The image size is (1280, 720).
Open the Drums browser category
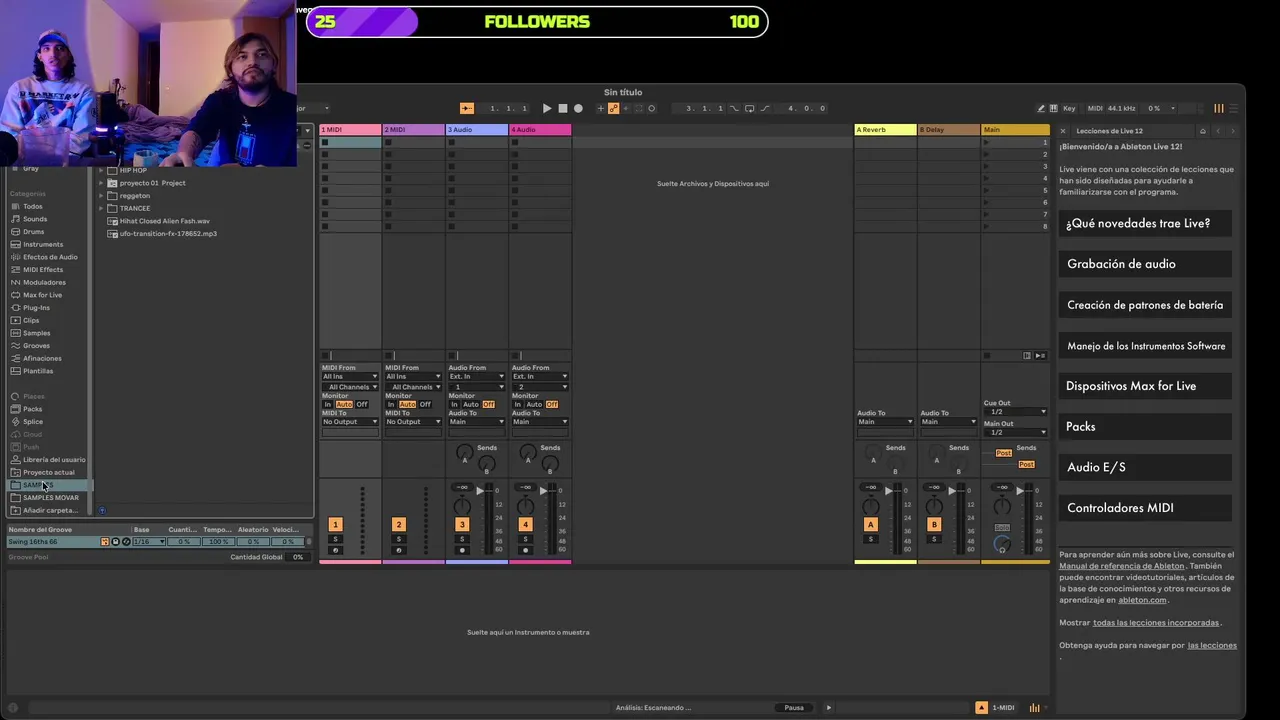tap(33, 231)
